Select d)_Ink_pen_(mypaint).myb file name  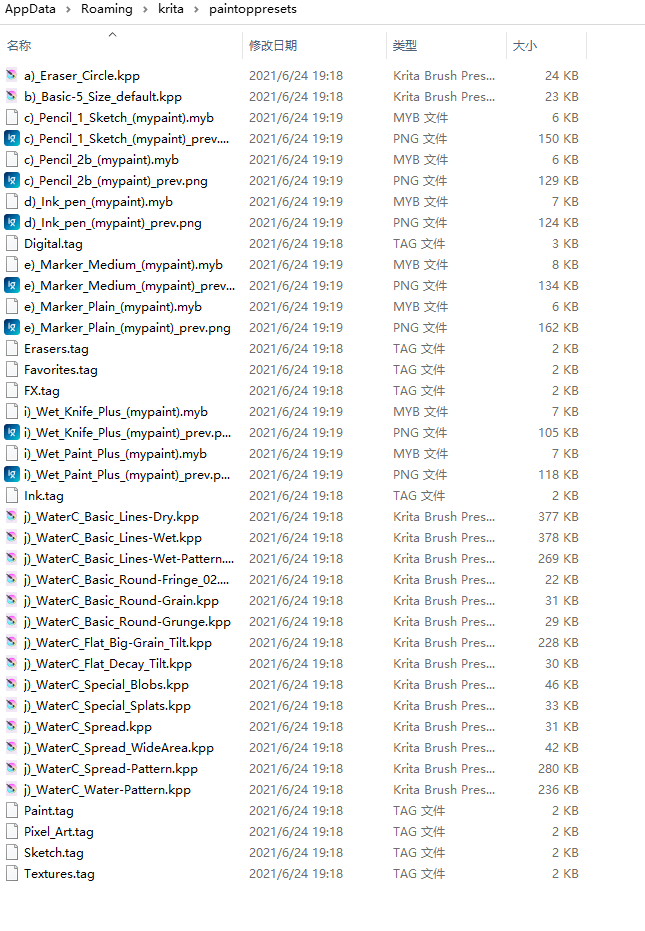98,202
